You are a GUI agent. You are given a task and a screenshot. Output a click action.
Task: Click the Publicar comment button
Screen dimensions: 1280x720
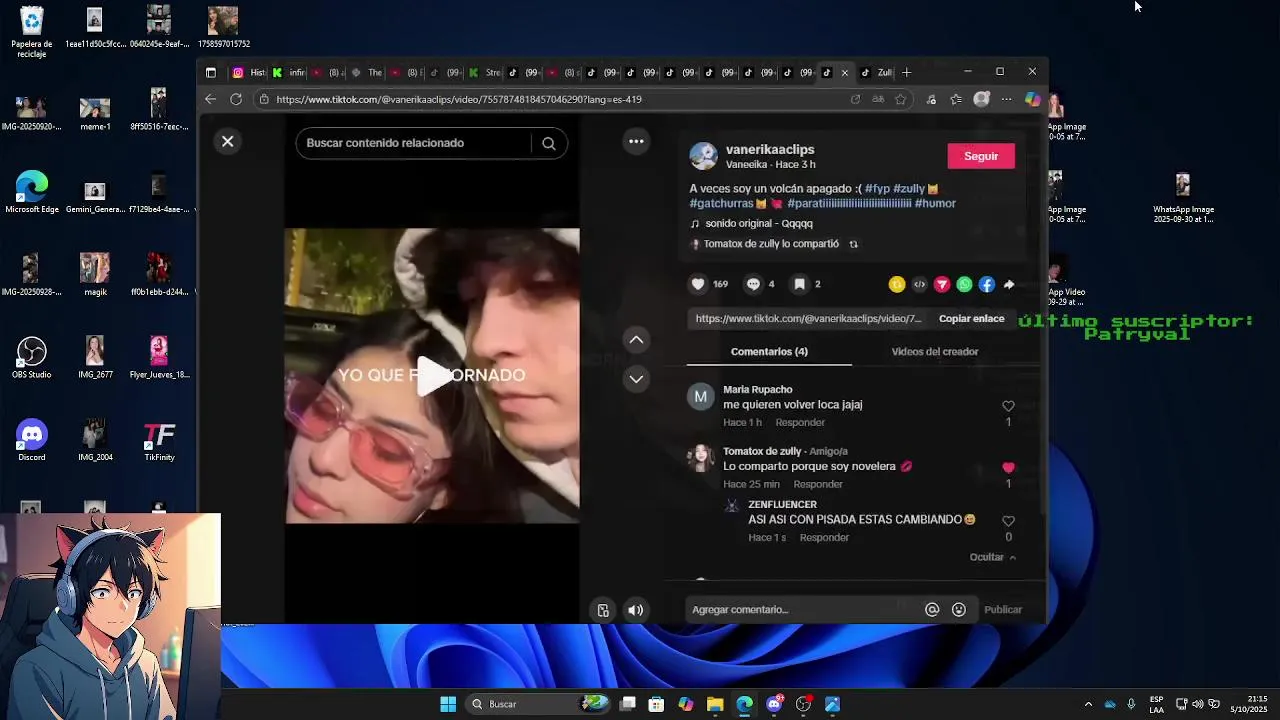click(x=1003, y=610)
